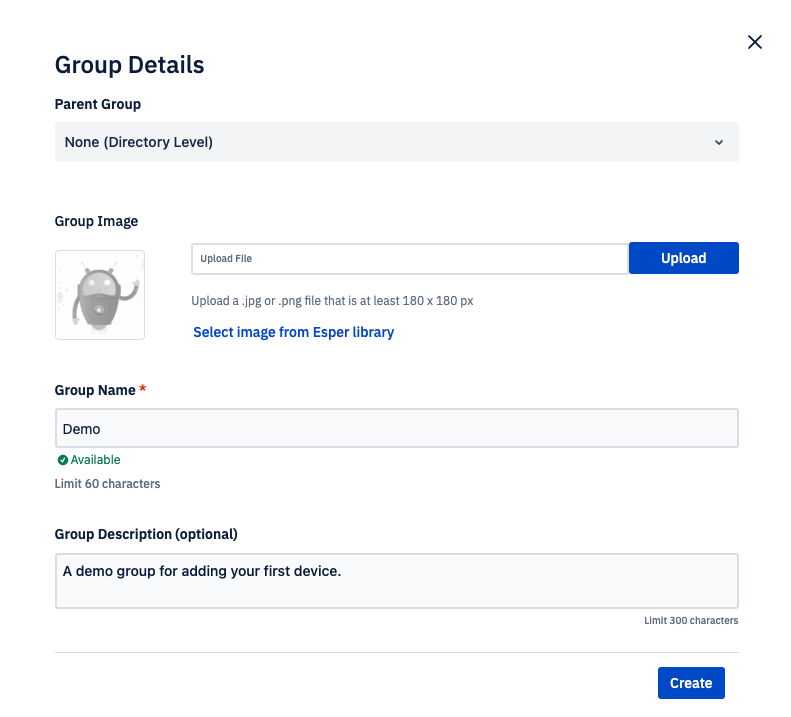Click the Group Name field containing Demo
791x717 pixels.
[x=397, y=428]
